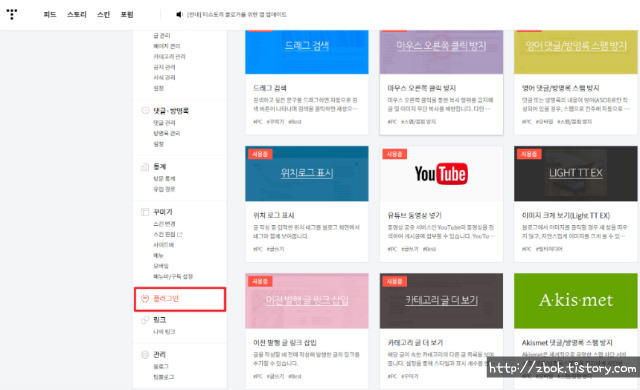This screenshot has width=640, height=390.
Task: Click the gear 관리 icon
Action: 145,355
